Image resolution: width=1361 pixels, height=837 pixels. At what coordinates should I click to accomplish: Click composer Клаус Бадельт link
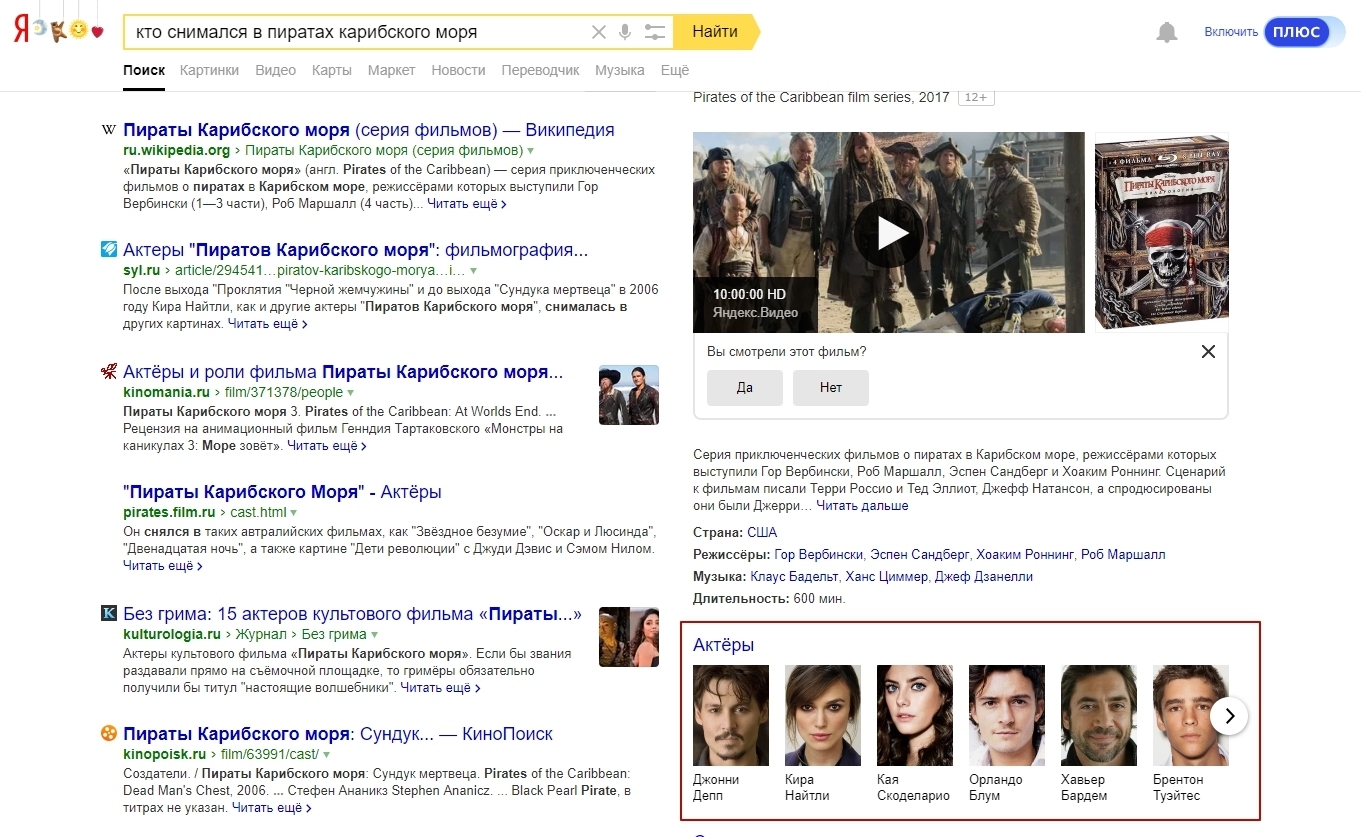[x=794, y=577]
